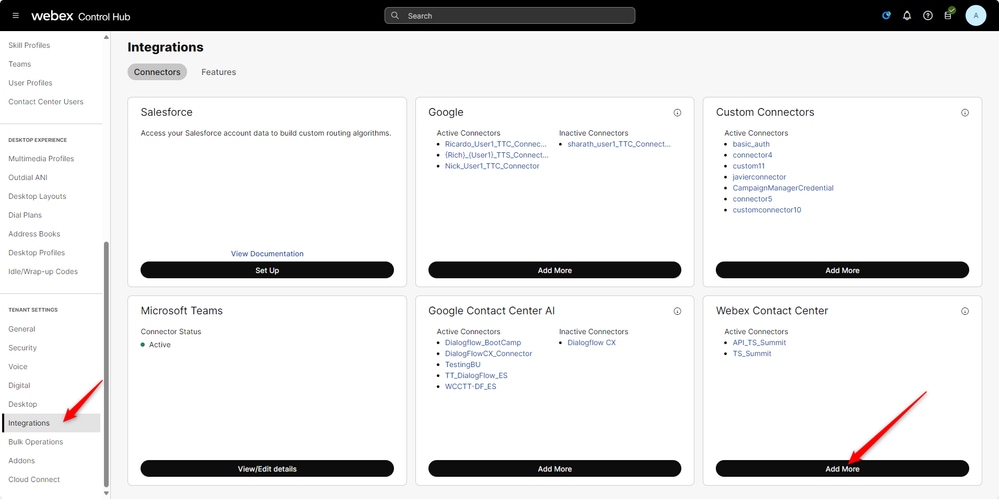Open Bulk Operations
Screen dimensions: 999x499
(36, 442)
